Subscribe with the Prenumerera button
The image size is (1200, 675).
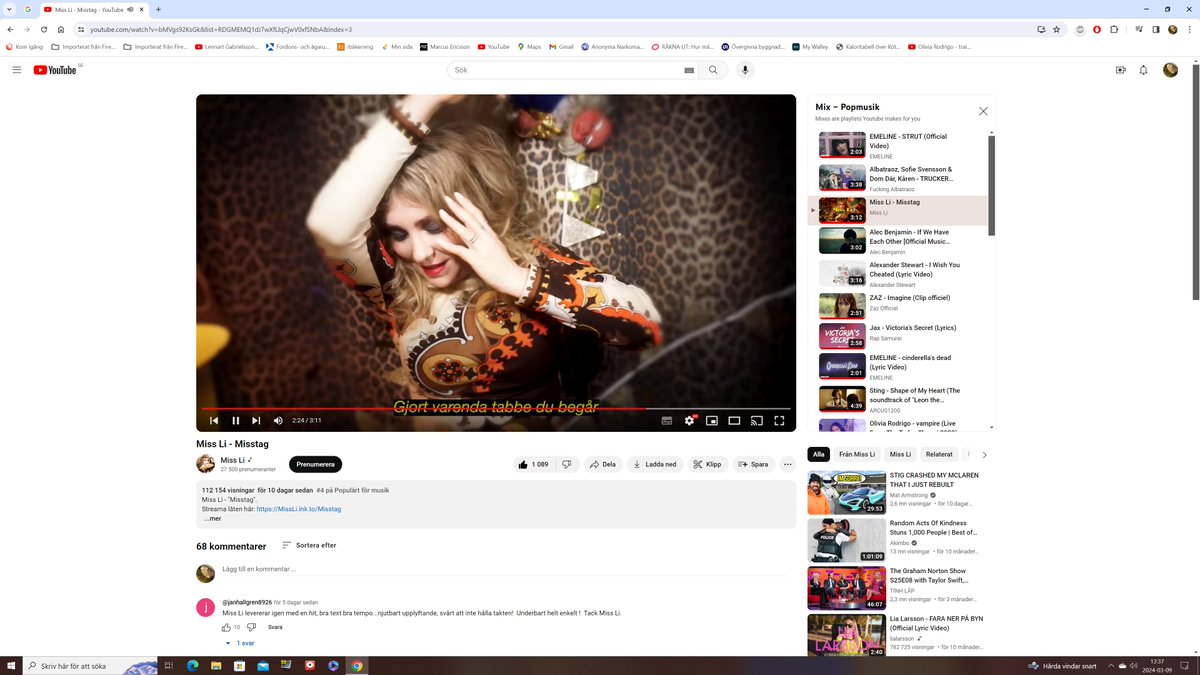[x=315, y=464]
